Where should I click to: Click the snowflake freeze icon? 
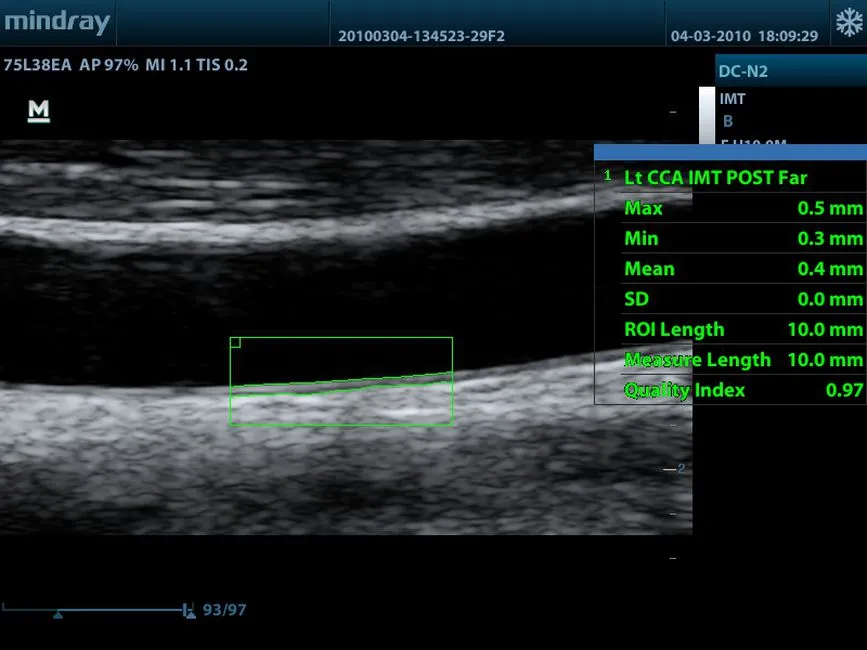[848, 22]
